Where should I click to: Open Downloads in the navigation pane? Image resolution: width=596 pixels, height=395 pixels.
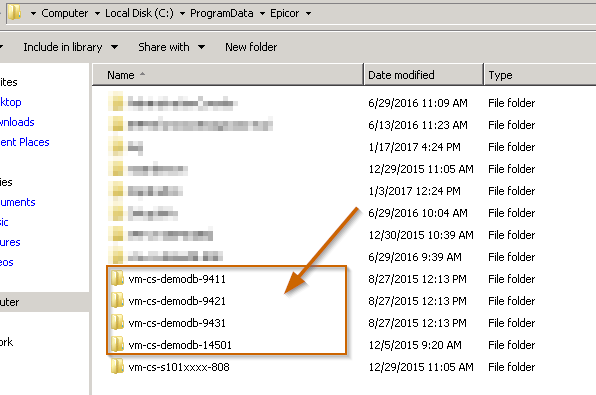pyautogui.click(x=17, y=122)
